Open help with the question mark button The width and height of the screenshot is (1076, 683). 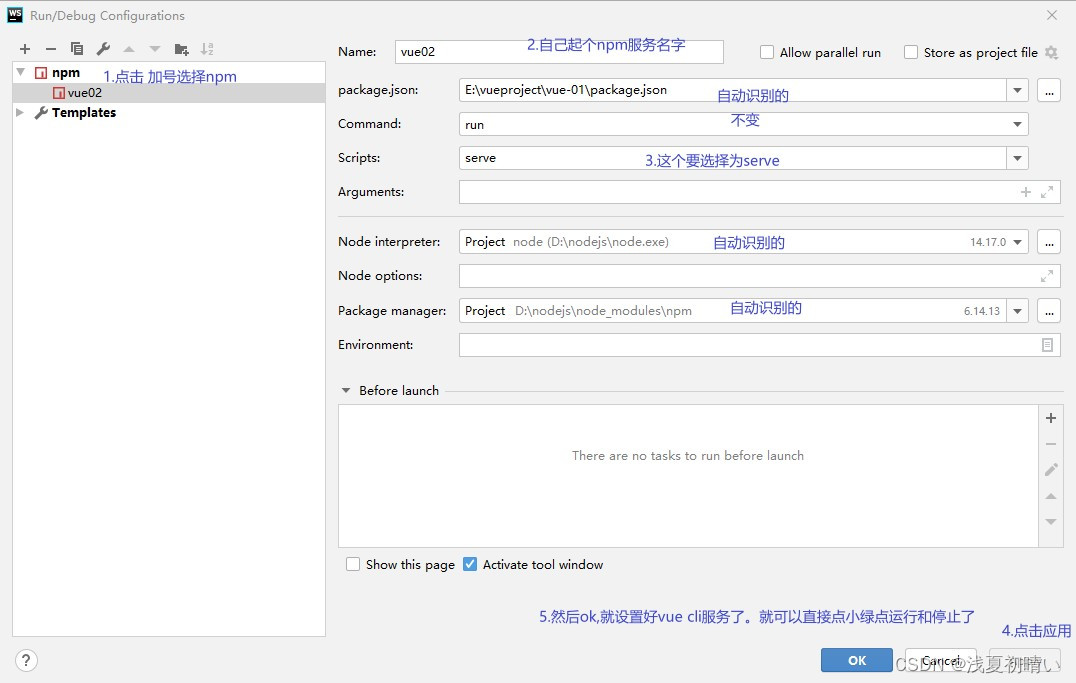click(x=25, y=660)
